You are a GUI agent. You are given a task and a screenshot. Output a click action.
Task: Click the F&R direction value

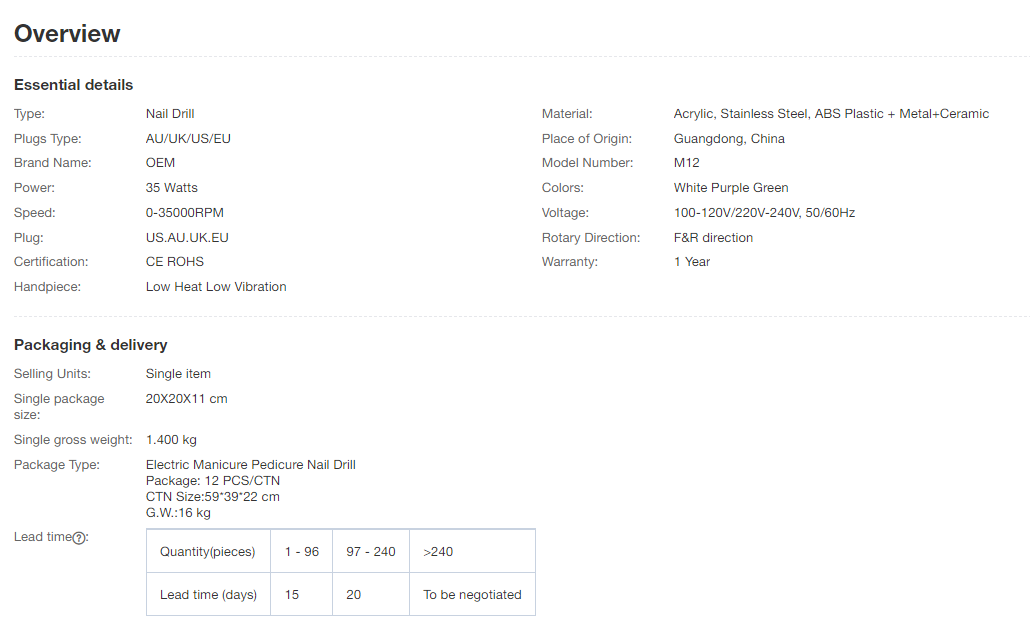pyautogui.click(x=713, y=238)
